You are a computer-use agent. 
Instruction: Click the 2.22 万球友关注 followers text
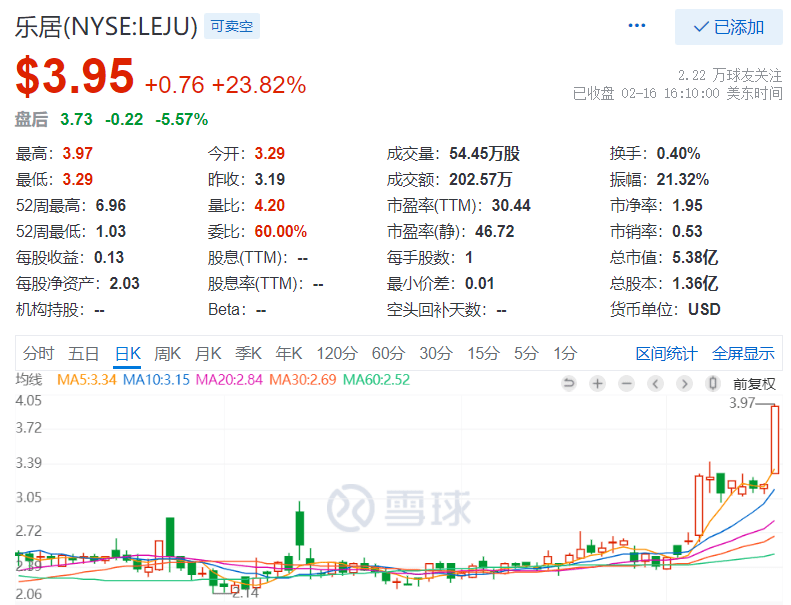tap(729, 76)
